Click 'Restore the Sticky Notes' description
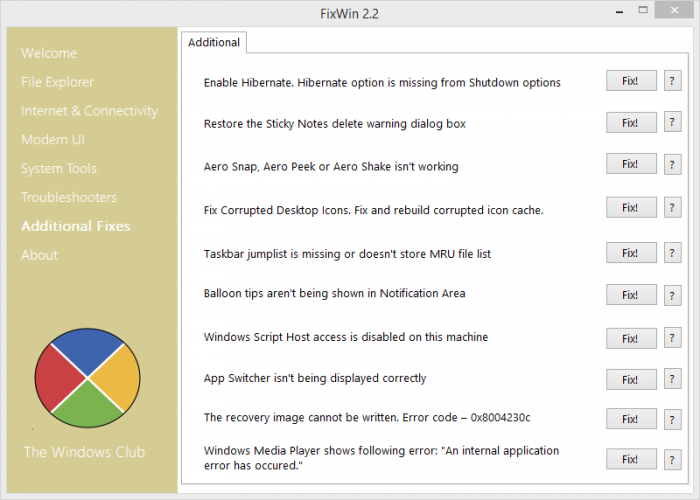This screenshot has height=500, width=700. [335, 124]
